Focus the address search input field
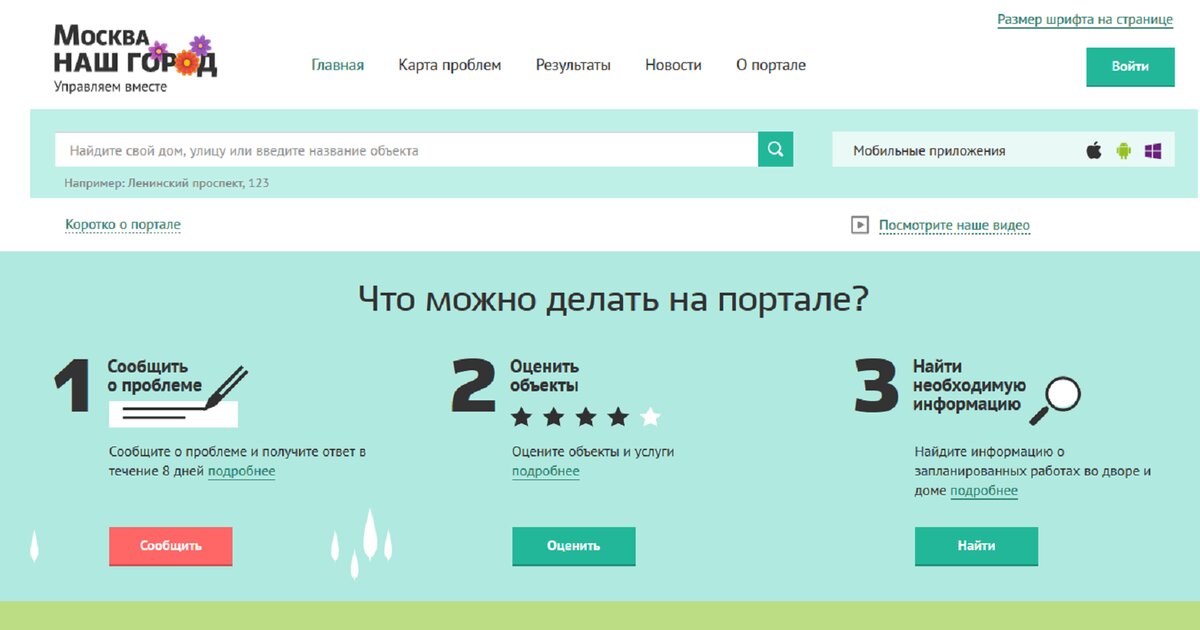1200x630 pixels. point(405,151)
